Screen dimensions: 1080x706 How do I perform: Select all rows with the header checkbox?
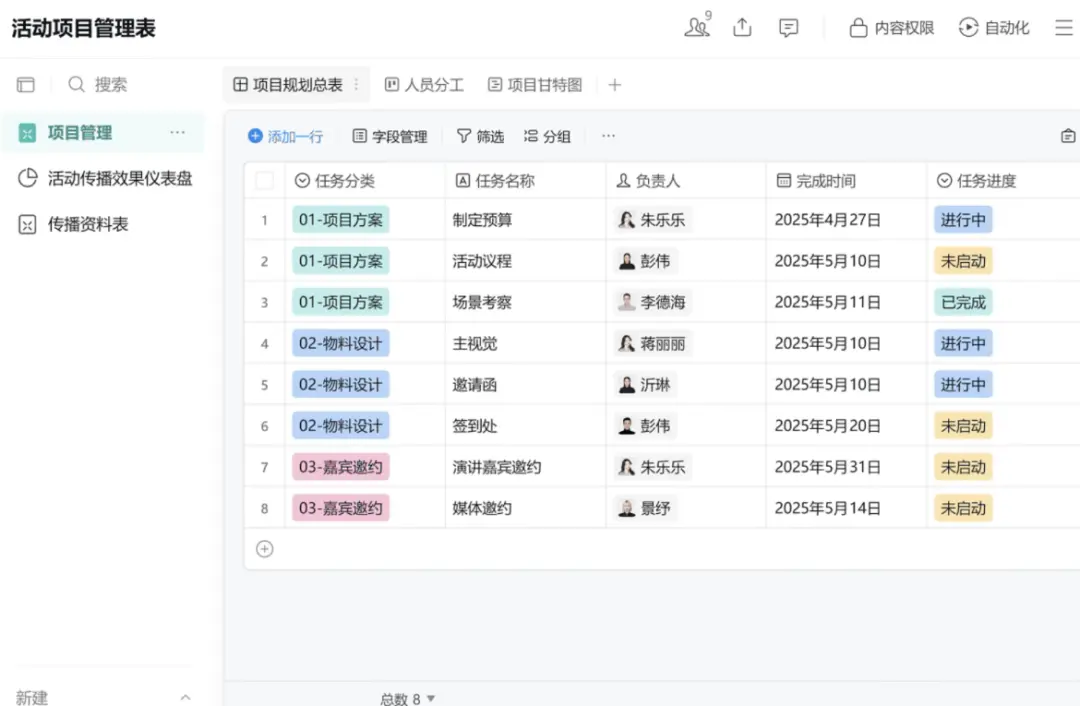click(264, 179)
